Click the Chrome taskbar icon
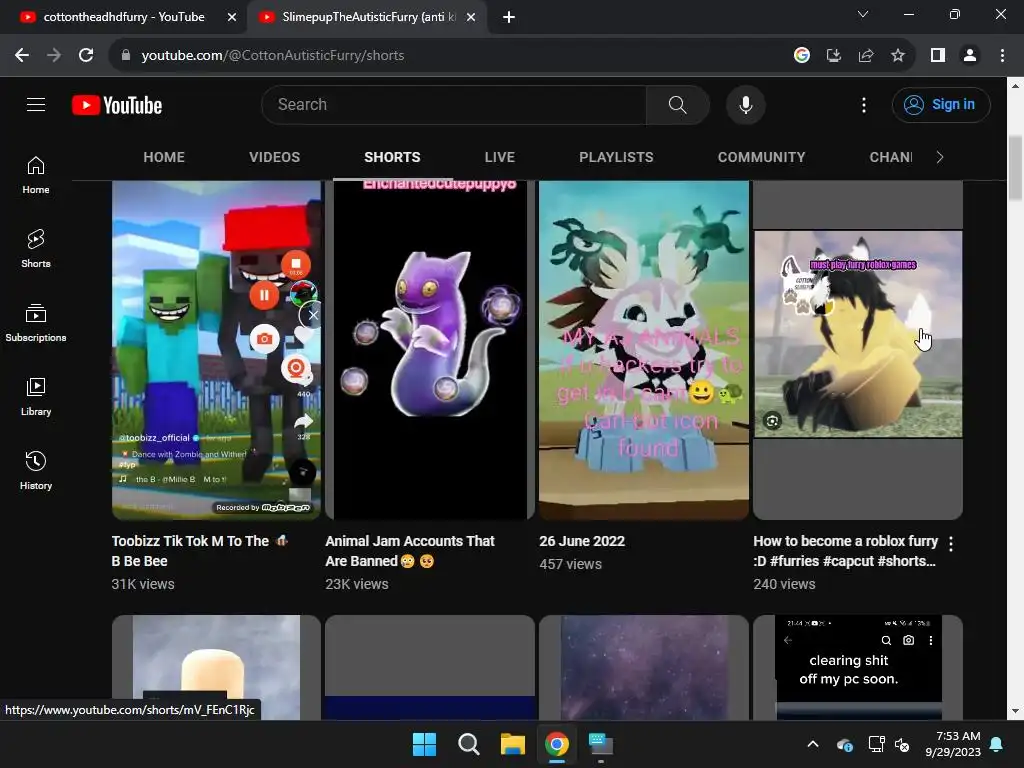This screenshot has width=1024, height=768. coord(556,744)
